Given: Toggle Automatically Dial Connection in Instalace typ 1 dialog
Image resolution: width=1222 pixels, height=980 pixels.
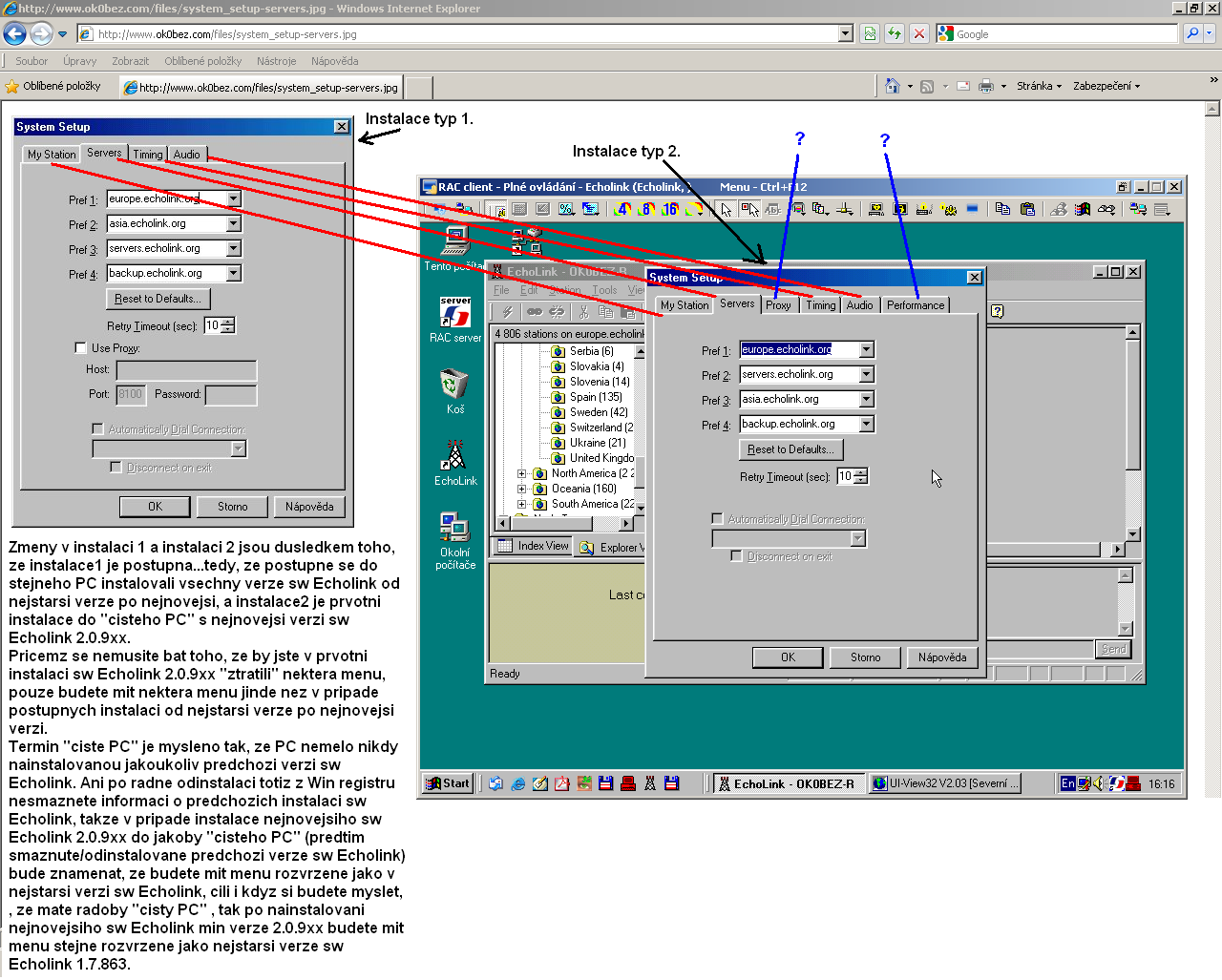Looking at the screenshot, I should [97, 429].
